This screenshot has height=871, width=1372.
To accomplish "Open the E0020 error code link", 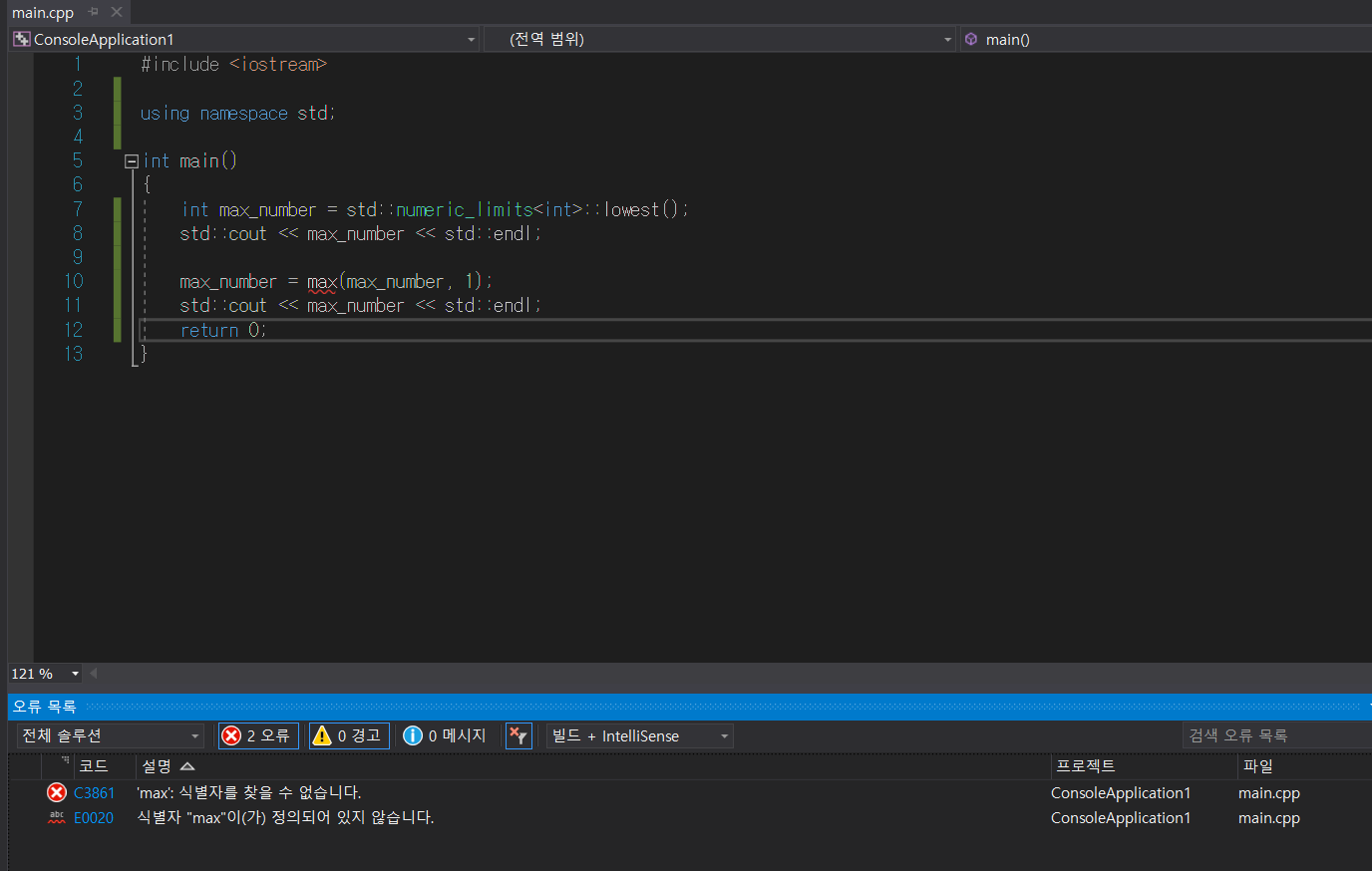I will coord(94,817).
